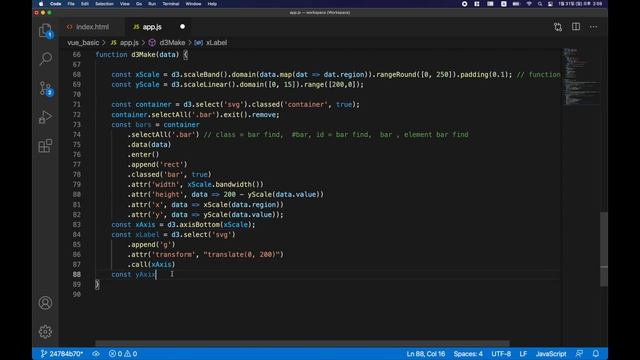This screenshot has width=640, height=360.
Task: Open the Run menu
Action: [x=152, y=4]
